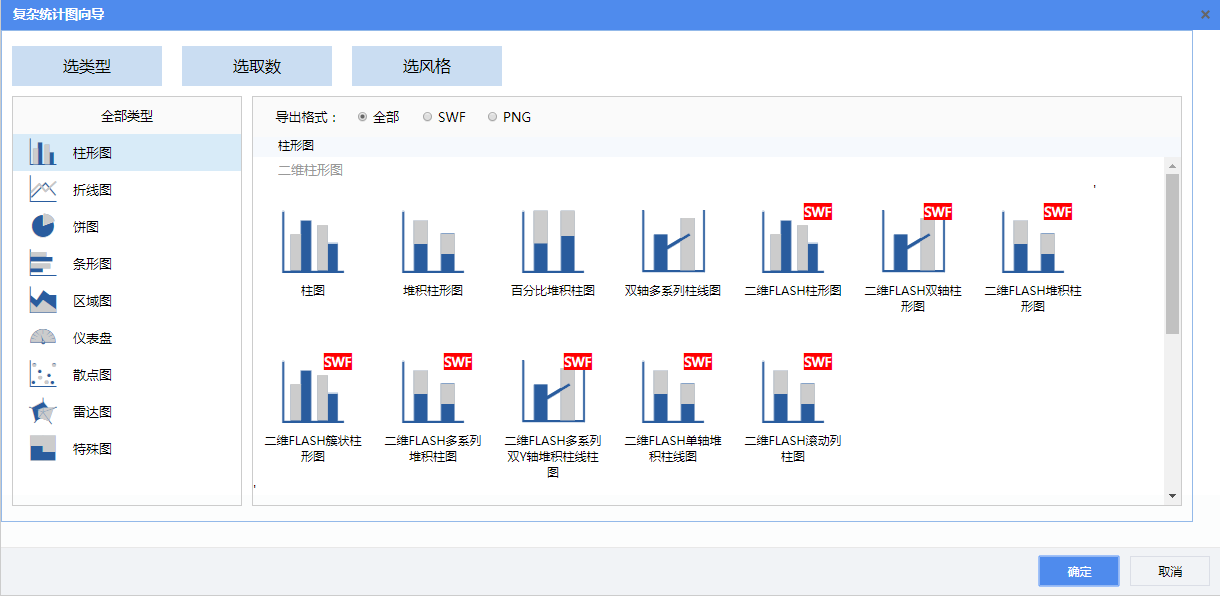1220x596 pixels.
Task: Set export format to PNG
Action: click(492, 117)
